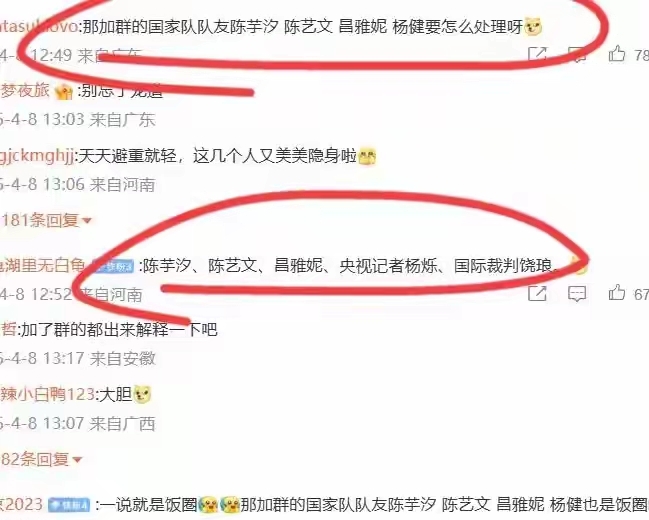
Task: Expand the 82条回复 replies
Action: coord(41,459)
